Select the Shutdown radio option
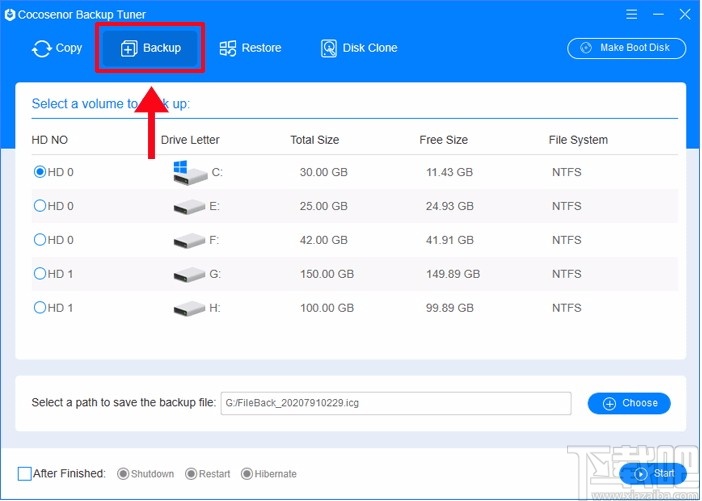The image size is (702, 501). click(x=123, y=474)
